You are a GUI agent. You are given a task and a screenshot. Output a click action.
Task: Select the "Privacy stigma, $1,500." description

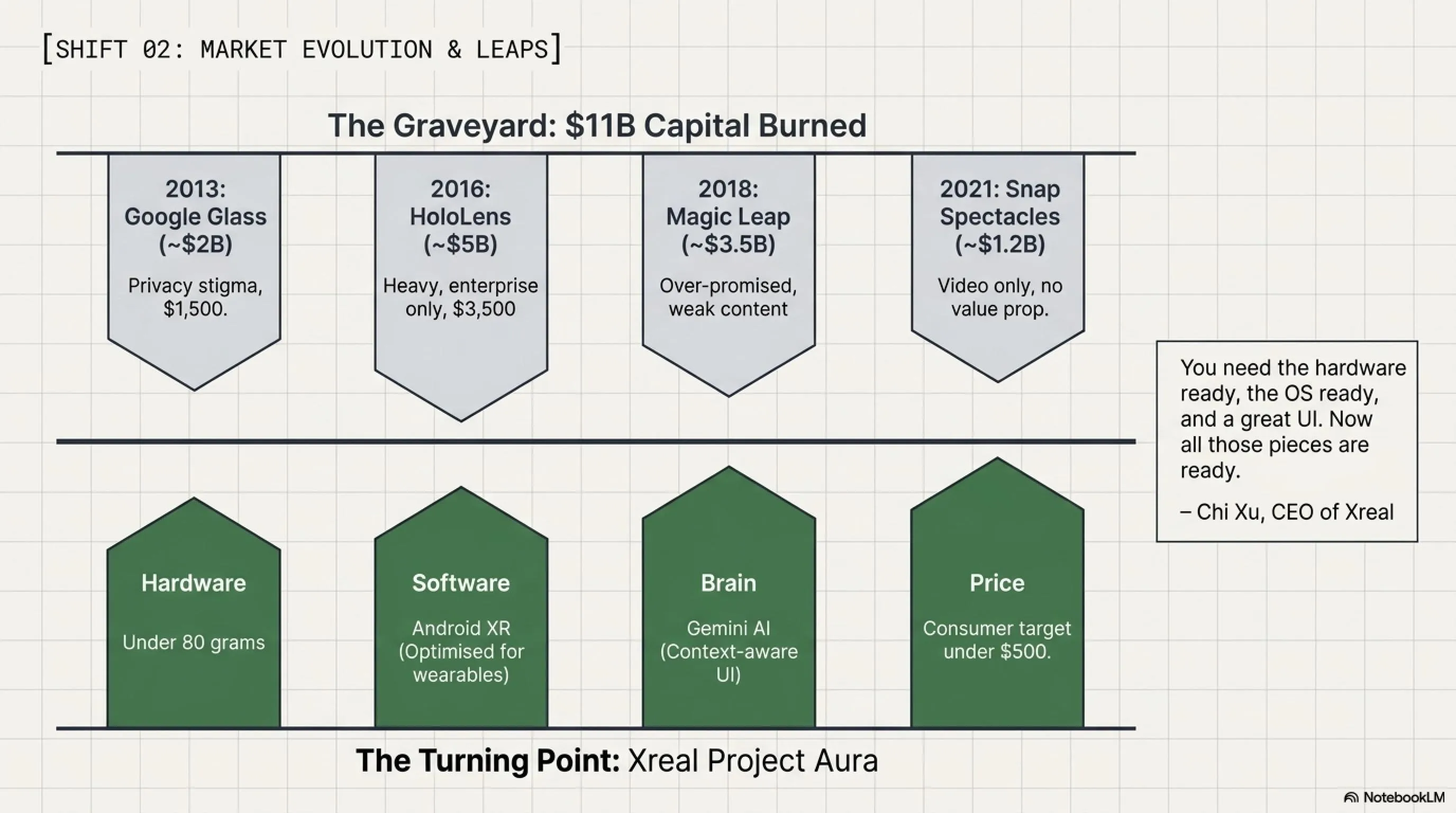[x=195, y=297]
